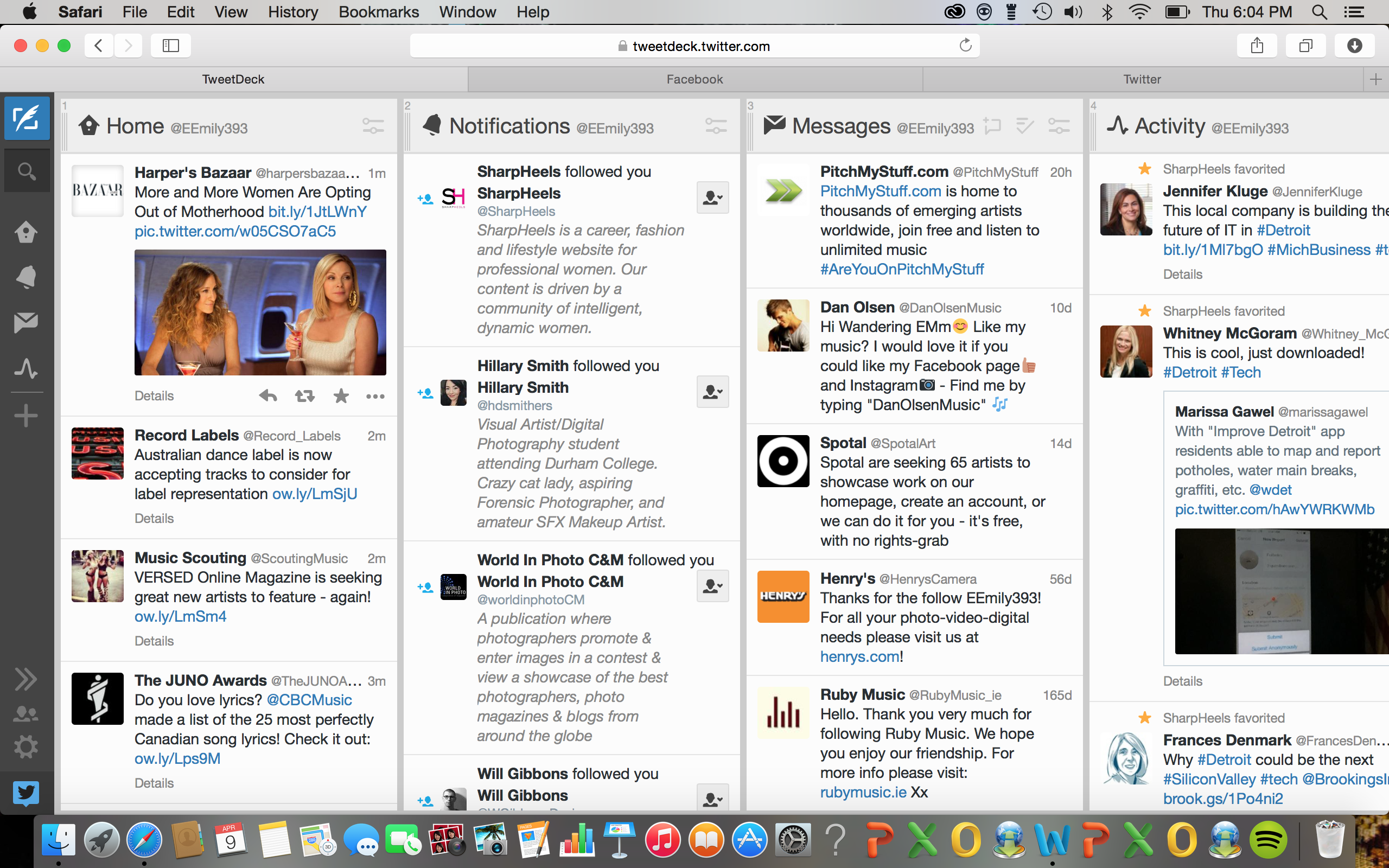Viewport: 1389px width, 868px height.
Task: Open follow actions dropdown for SharpHeels
Action: pyautogui.click(x=712, y=198)
